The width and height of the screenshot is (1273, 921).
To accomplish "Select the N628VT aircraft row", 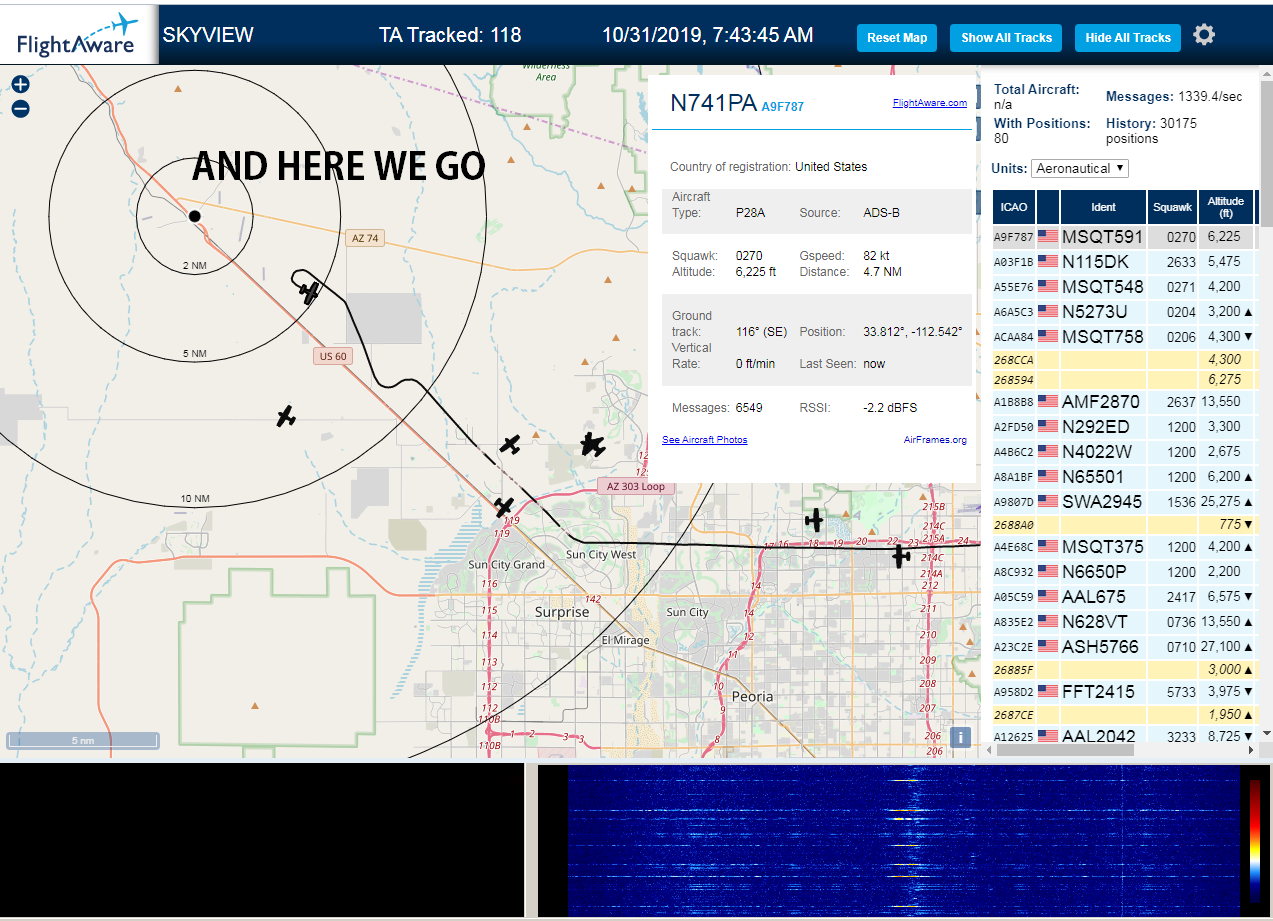I will [1123, 621].
